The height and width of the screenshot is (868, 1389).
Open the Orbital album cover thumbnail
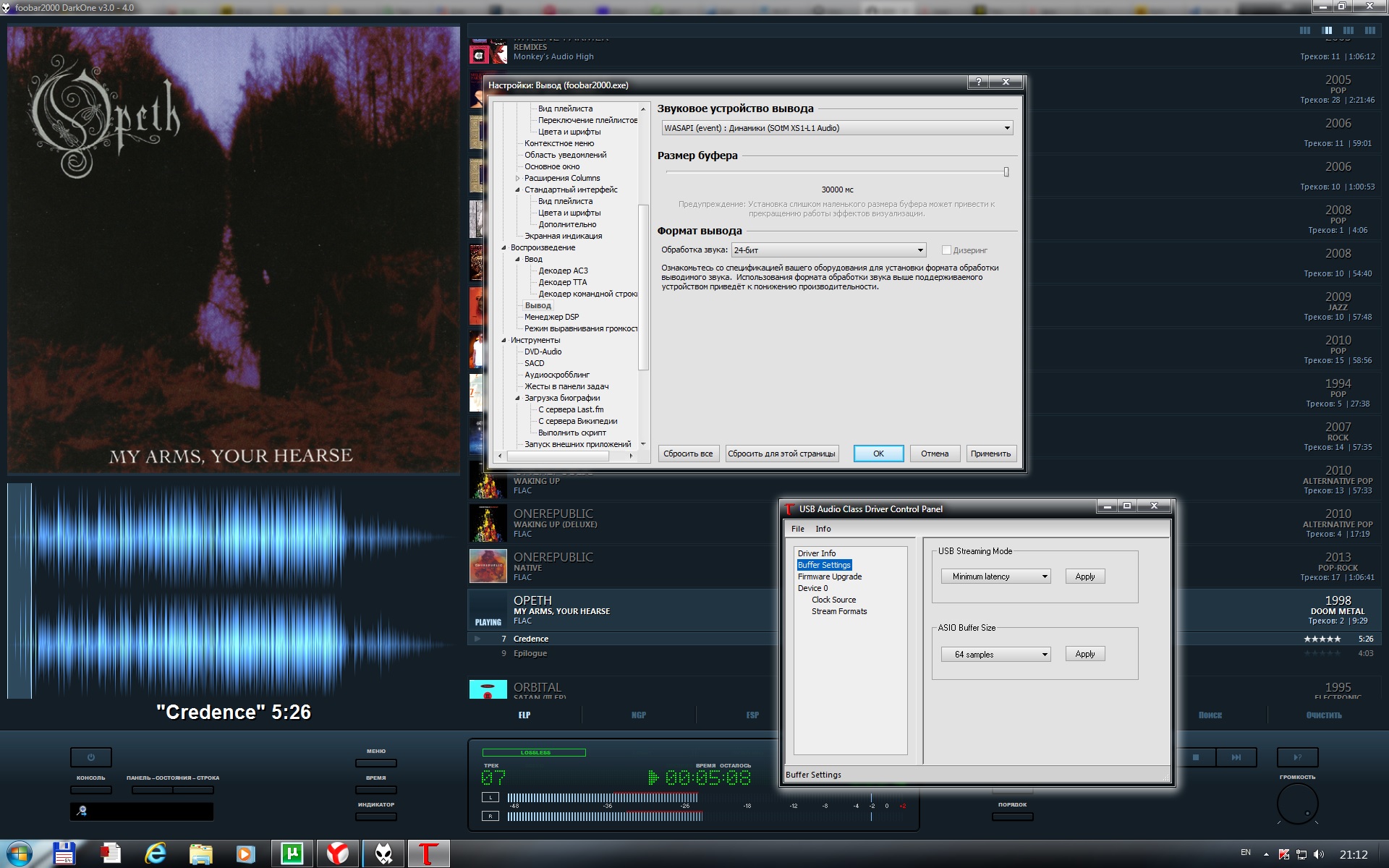click(x=488, y=689)
